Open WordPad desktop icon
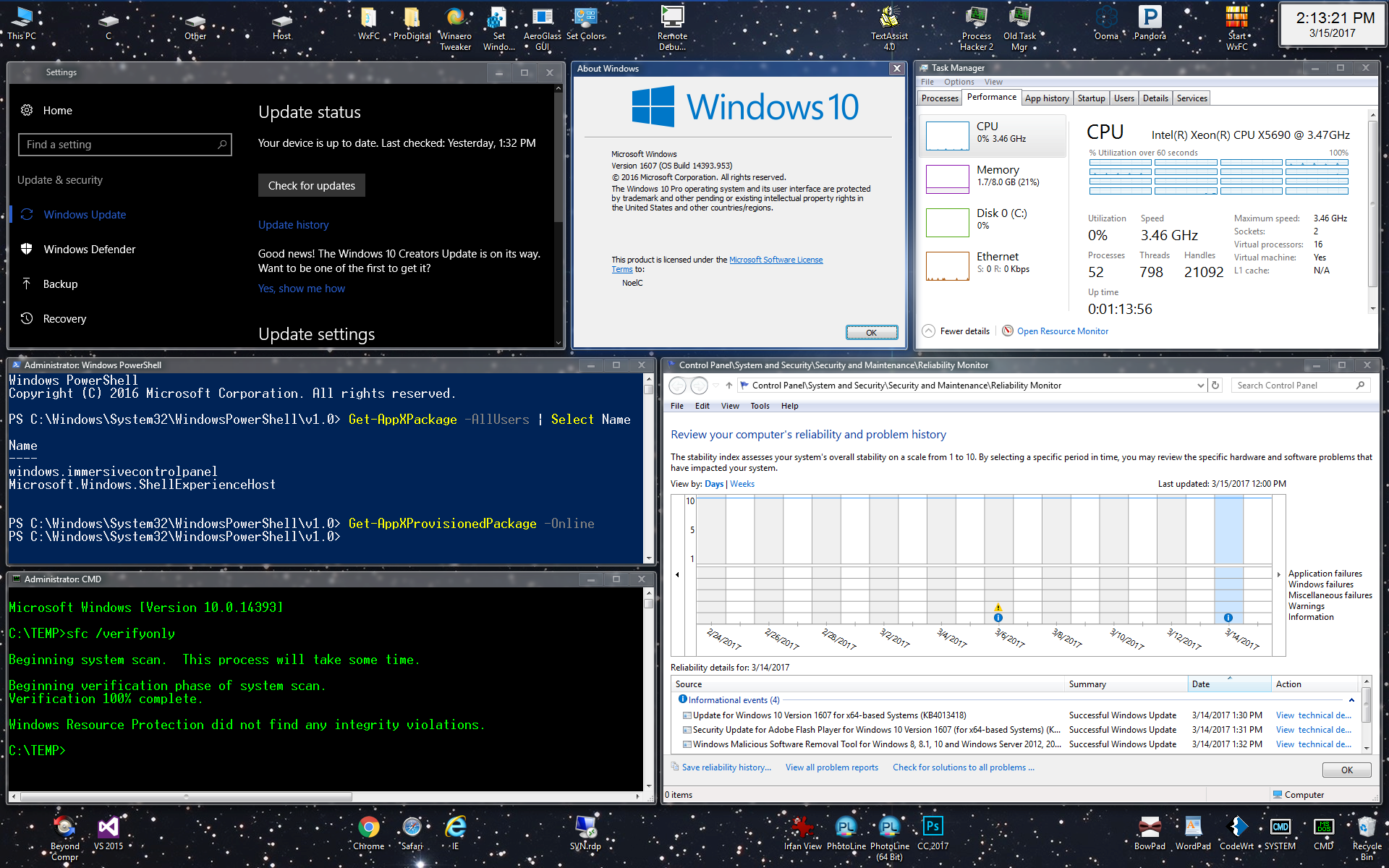The image size is (1389, 868). [x=1194, y=833]
